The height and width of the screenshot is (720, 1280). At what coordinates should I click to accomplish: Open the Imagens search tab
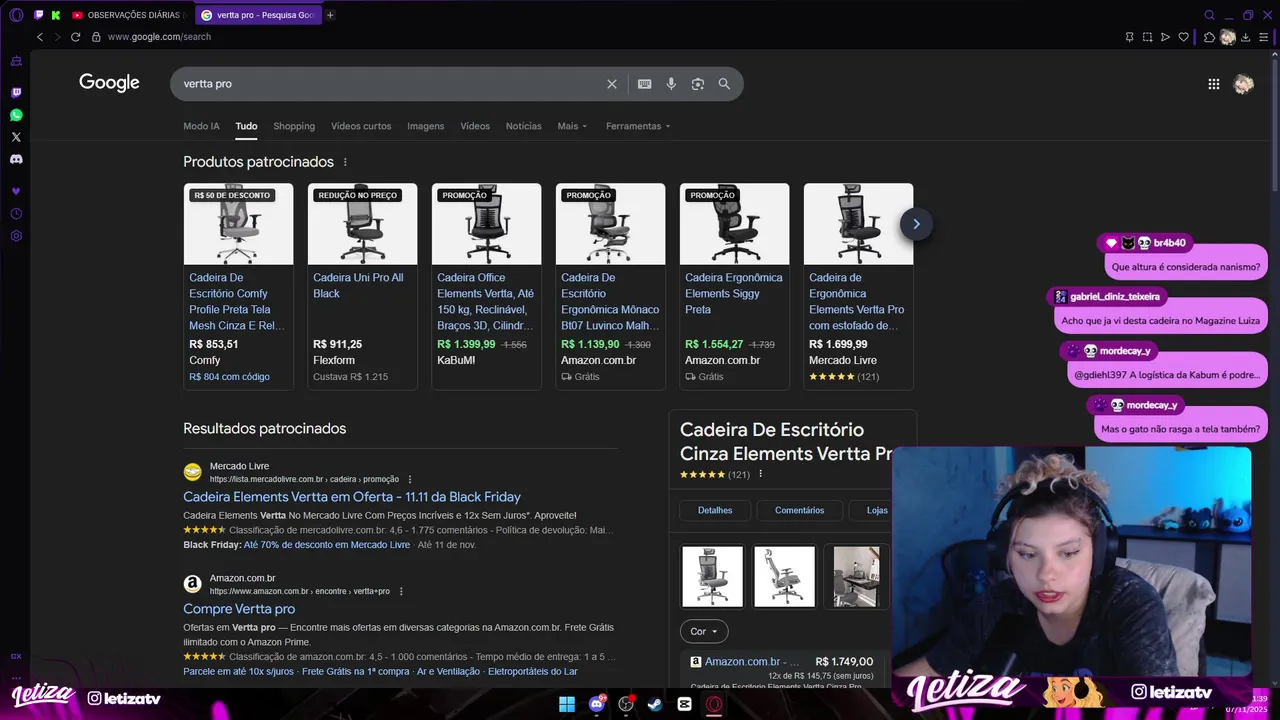coord(425,126)
